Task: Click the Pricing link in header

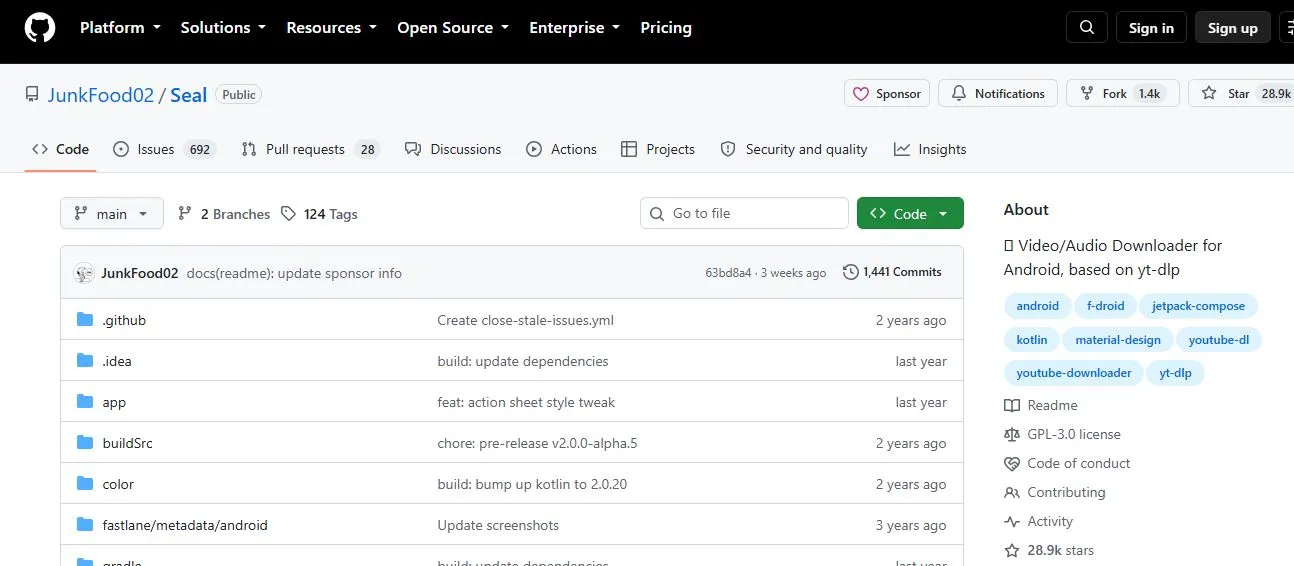Action: (x=666, y=28)
